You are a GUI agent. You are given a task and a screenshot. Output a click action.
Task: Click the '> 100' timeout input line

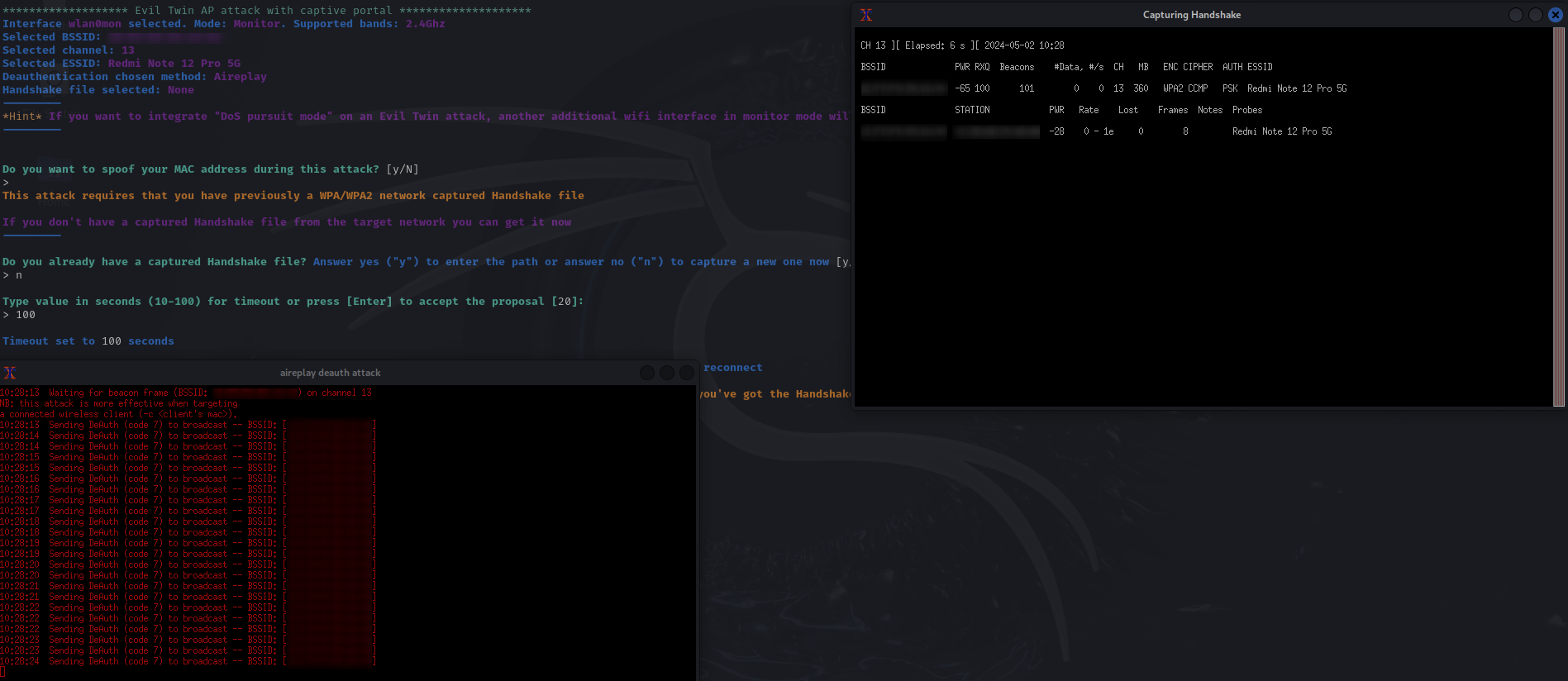[x=20, y=315]
